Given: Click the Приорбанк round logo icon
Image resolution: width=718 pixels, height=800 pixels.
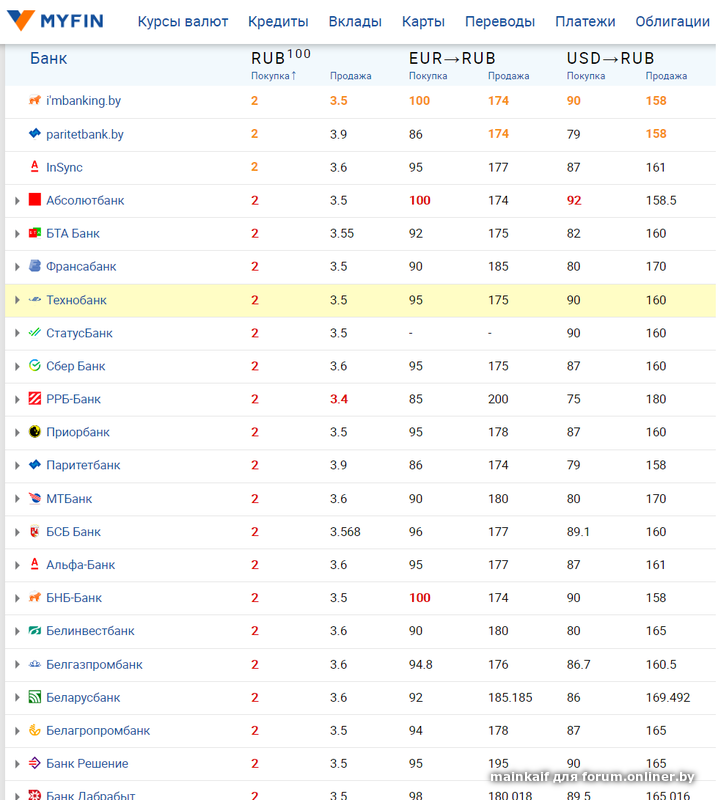Looking at the screenshot, I should point(35,432).
